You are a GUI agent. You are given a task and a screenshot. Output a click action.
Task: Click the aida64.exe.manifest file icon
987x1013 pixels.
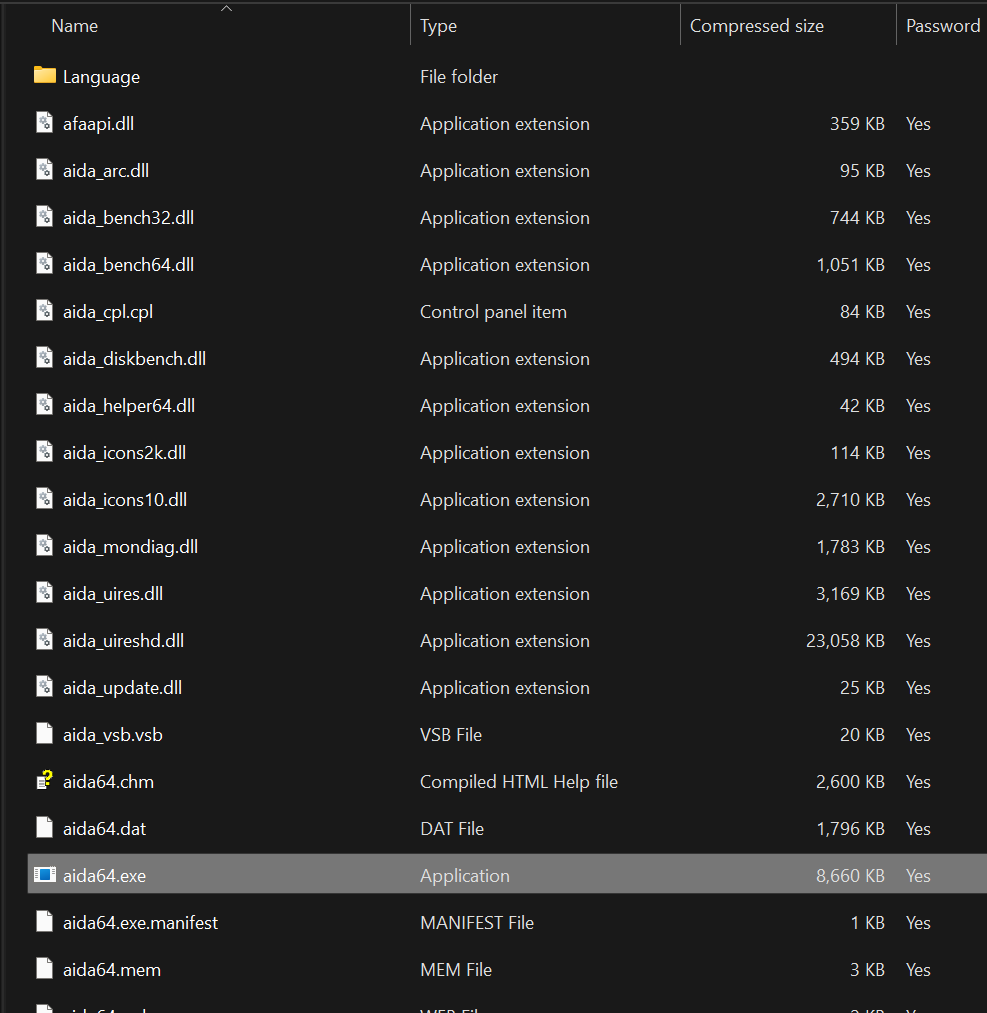tap(45, 922)
